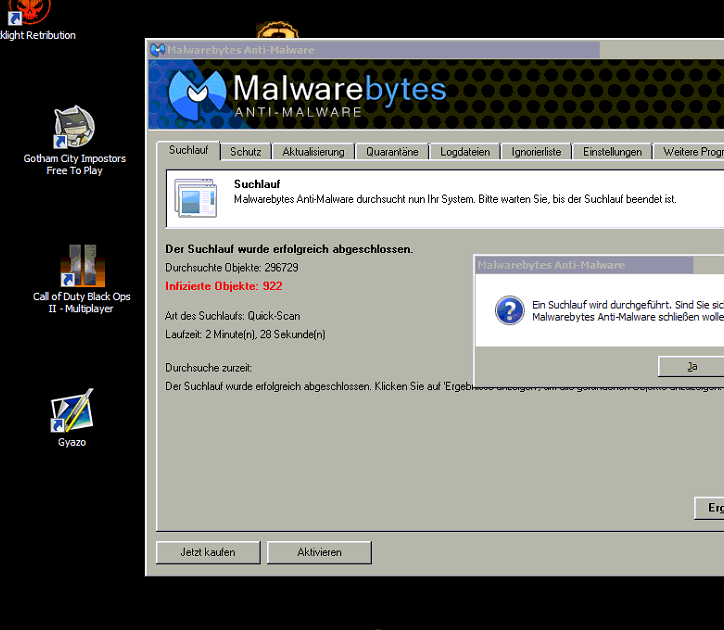Image resolution: width=724 pixels, height=630 pixels.
Task: Click the Suchlauf scan windows icon
Action: [x=196, y=198]
